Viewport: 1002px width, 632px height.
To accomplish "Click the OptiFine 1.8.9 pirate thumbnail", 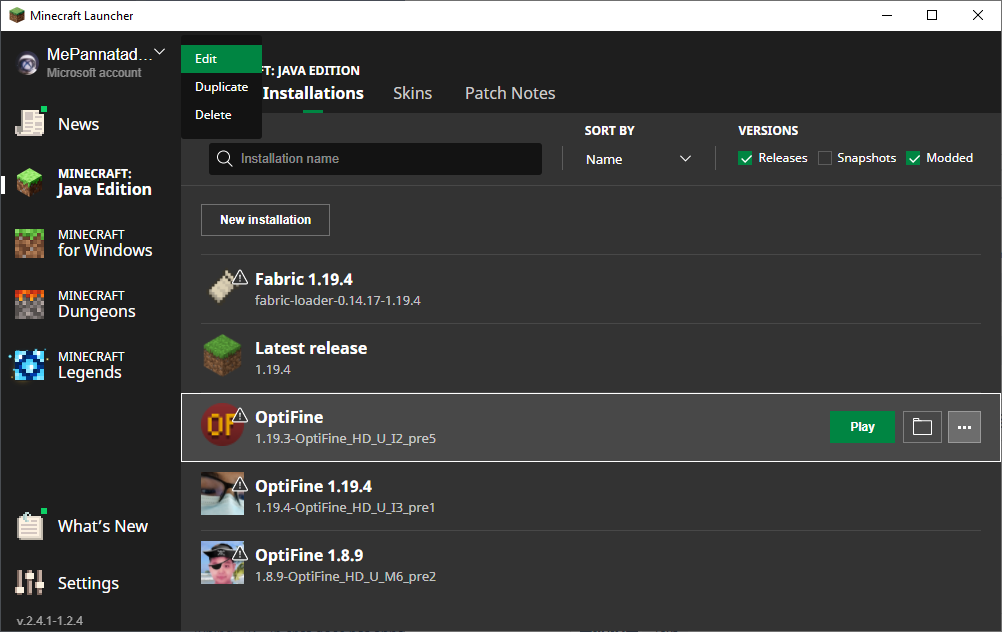I will [222, 563].
